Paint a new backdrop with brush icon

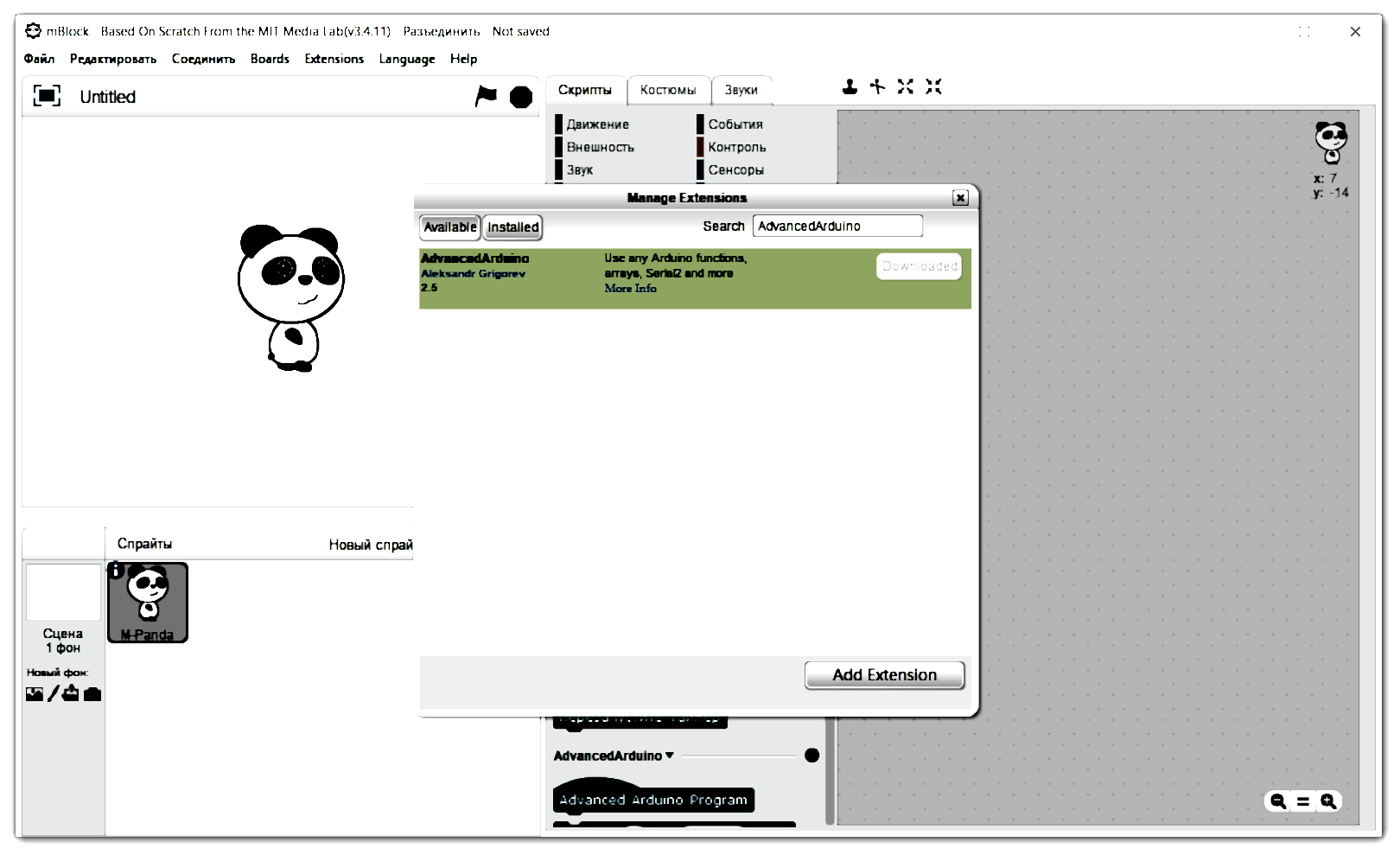(53, 693)
